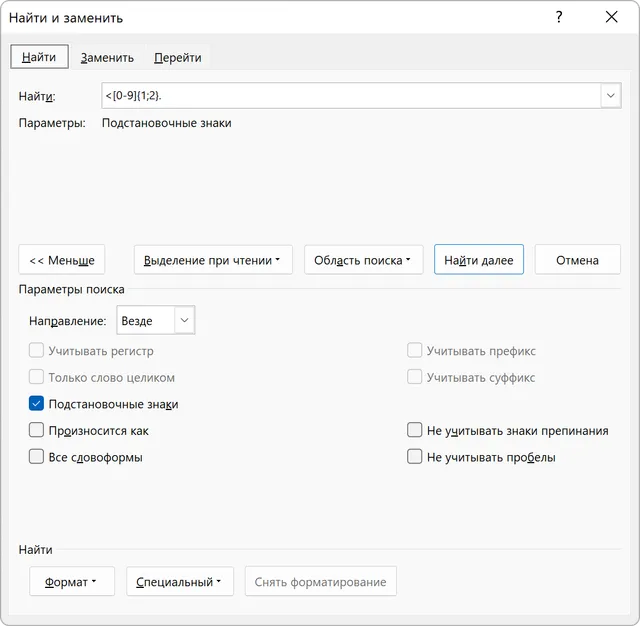This screenshot has width=640, height=626.
Task: Click the help question mark icon
Action: [559, 17]
